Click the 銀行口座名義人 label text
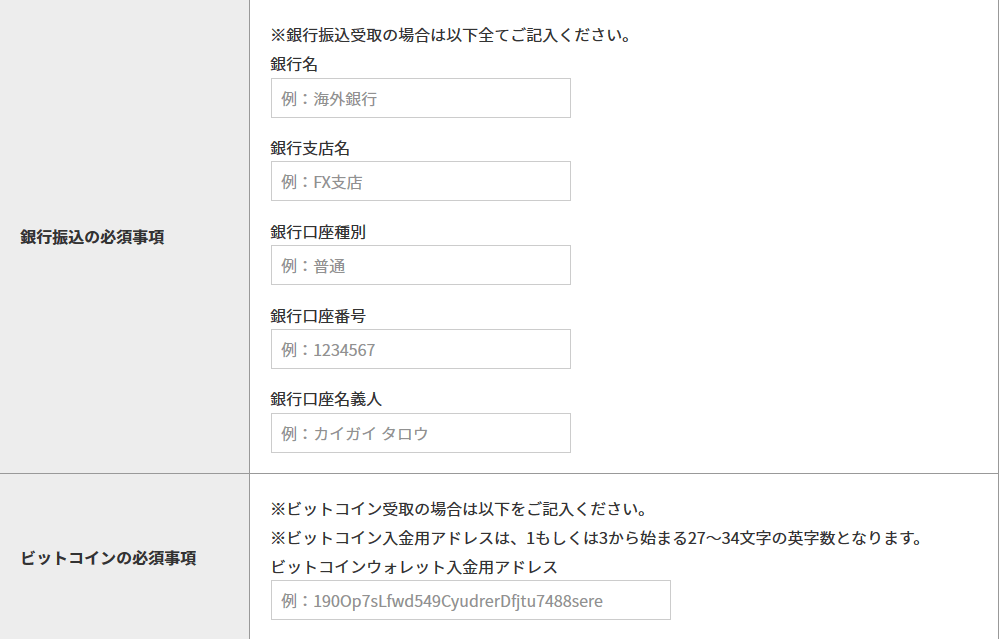 point(326,399)
